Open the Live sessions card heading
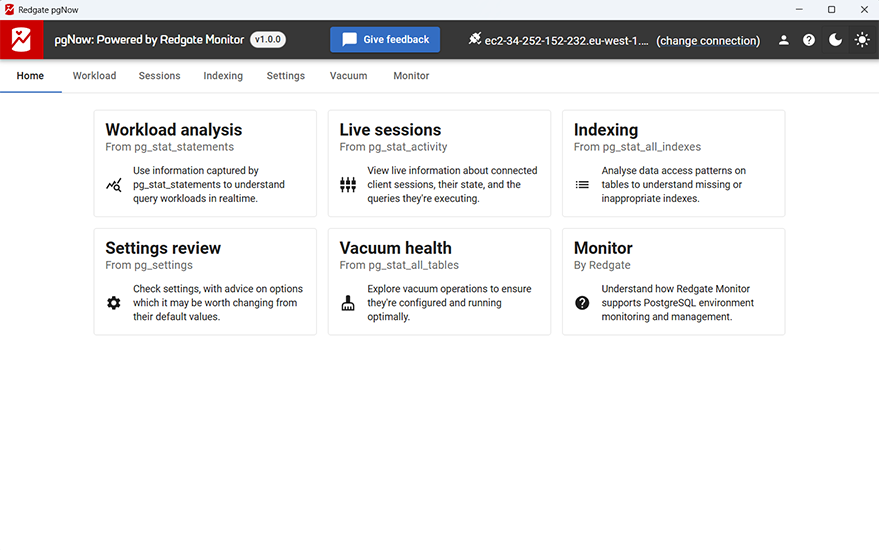This screenshot has width=879, height=550. [390, 130]
